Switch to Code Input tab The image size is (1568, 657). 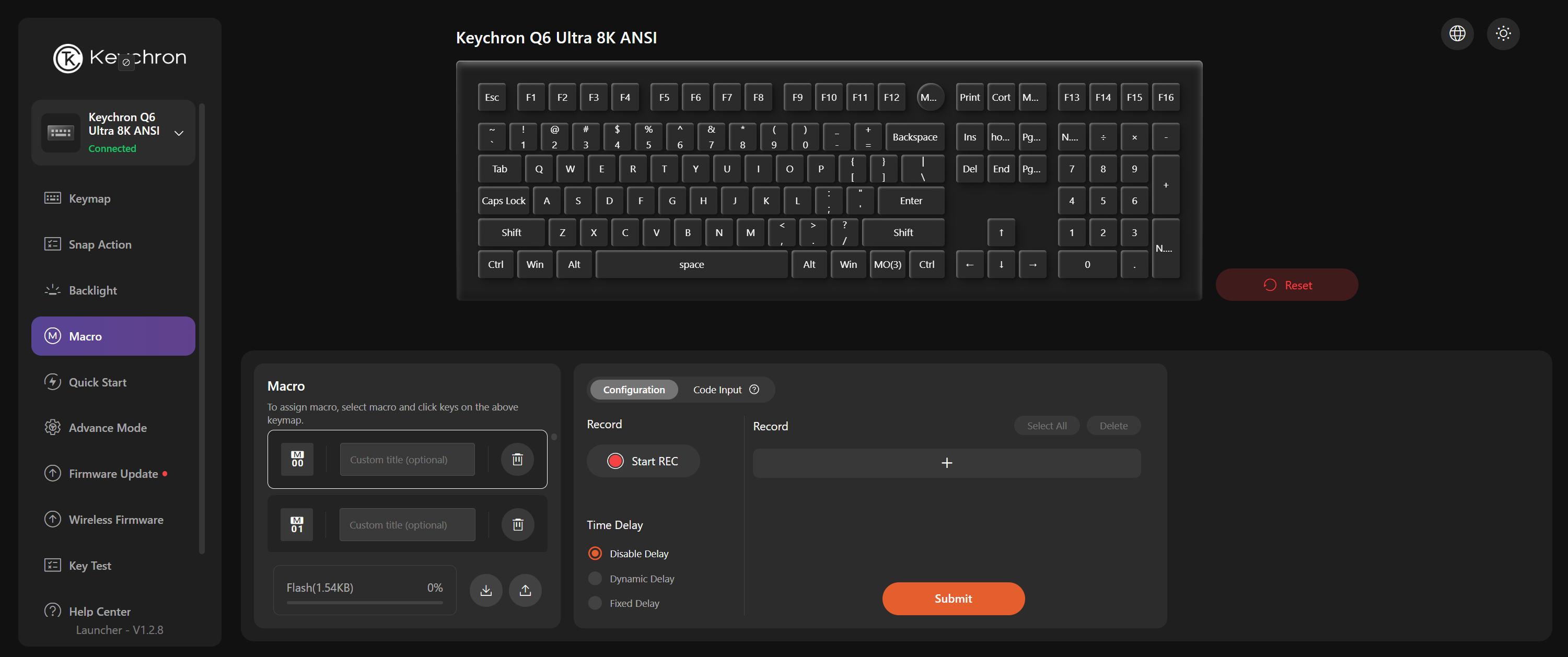(x=717, y=389)
